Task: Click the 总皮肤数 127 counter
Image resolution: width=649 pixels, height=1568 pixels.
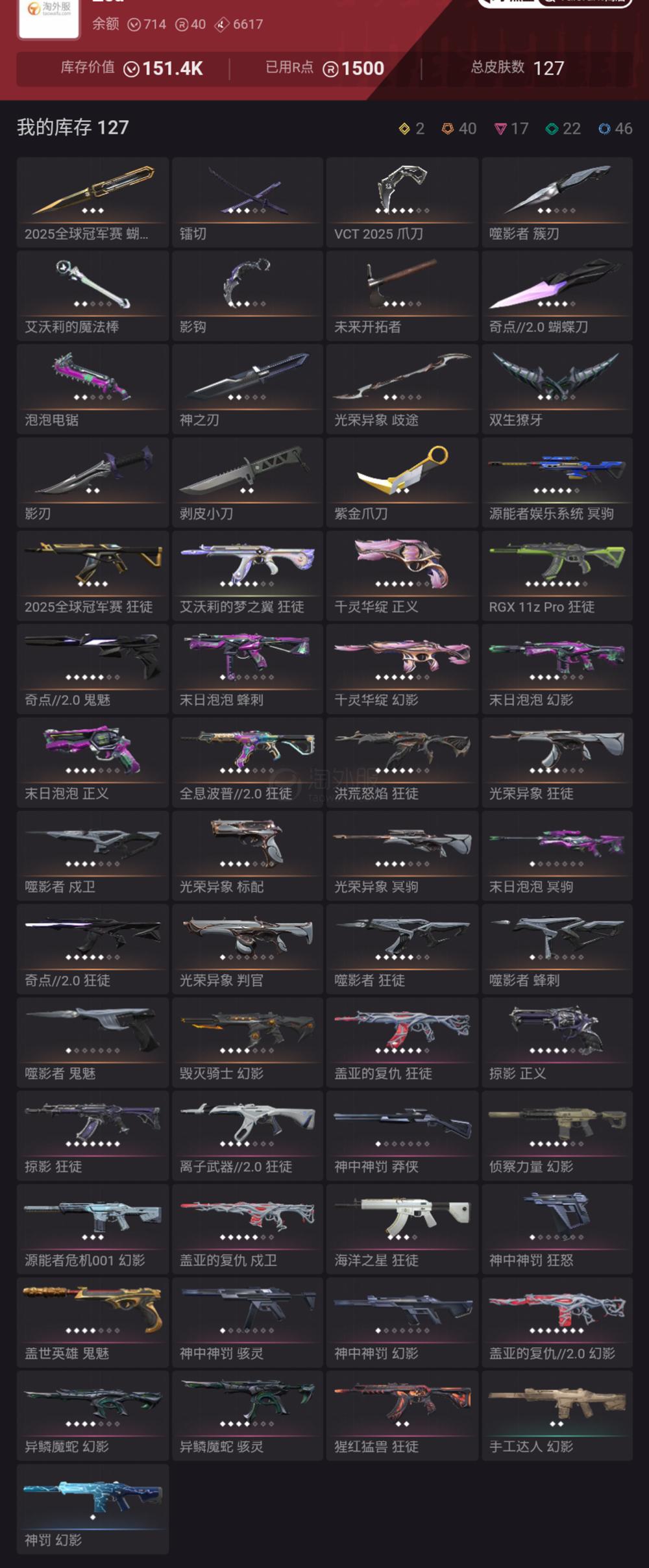Action: click(517, 68)
